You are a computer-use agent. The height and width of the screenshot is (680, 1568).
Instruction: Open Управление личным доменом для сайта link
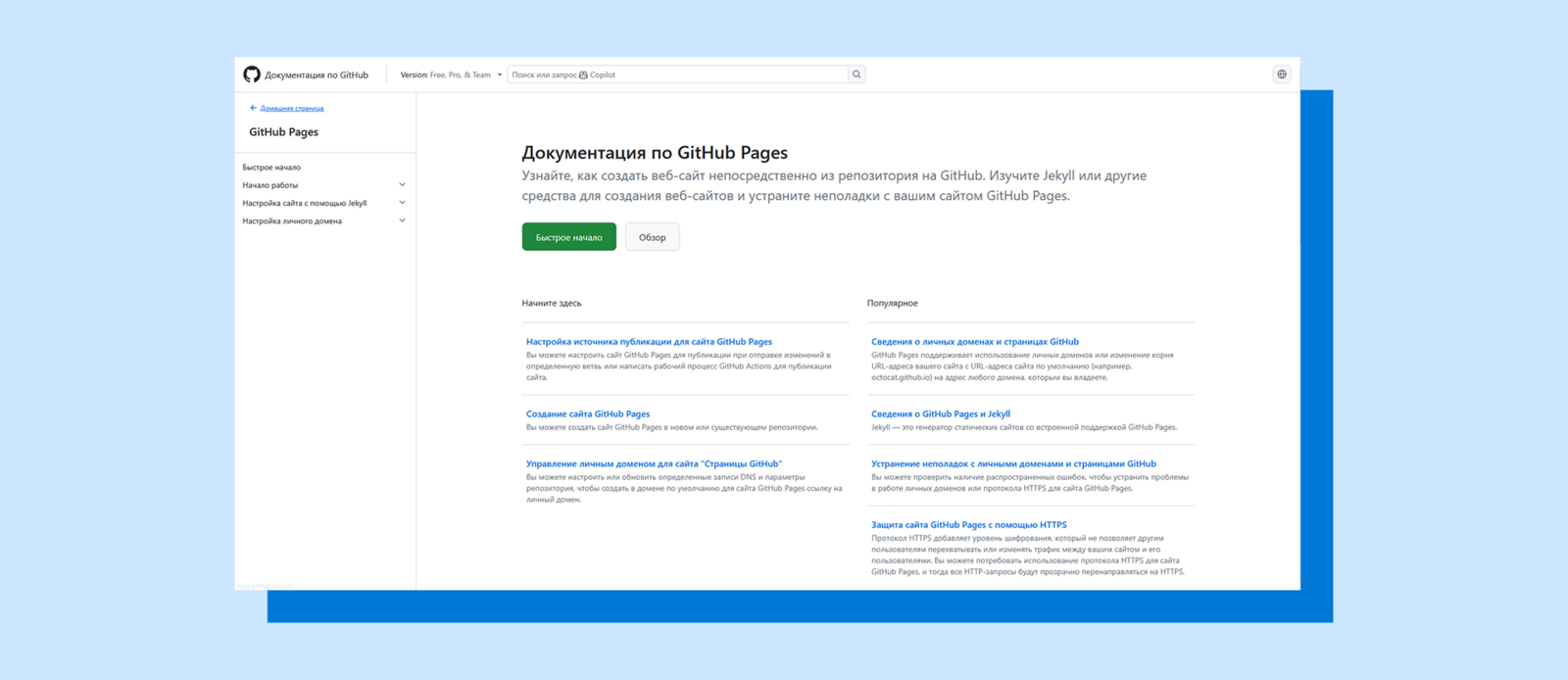(654, 463)
